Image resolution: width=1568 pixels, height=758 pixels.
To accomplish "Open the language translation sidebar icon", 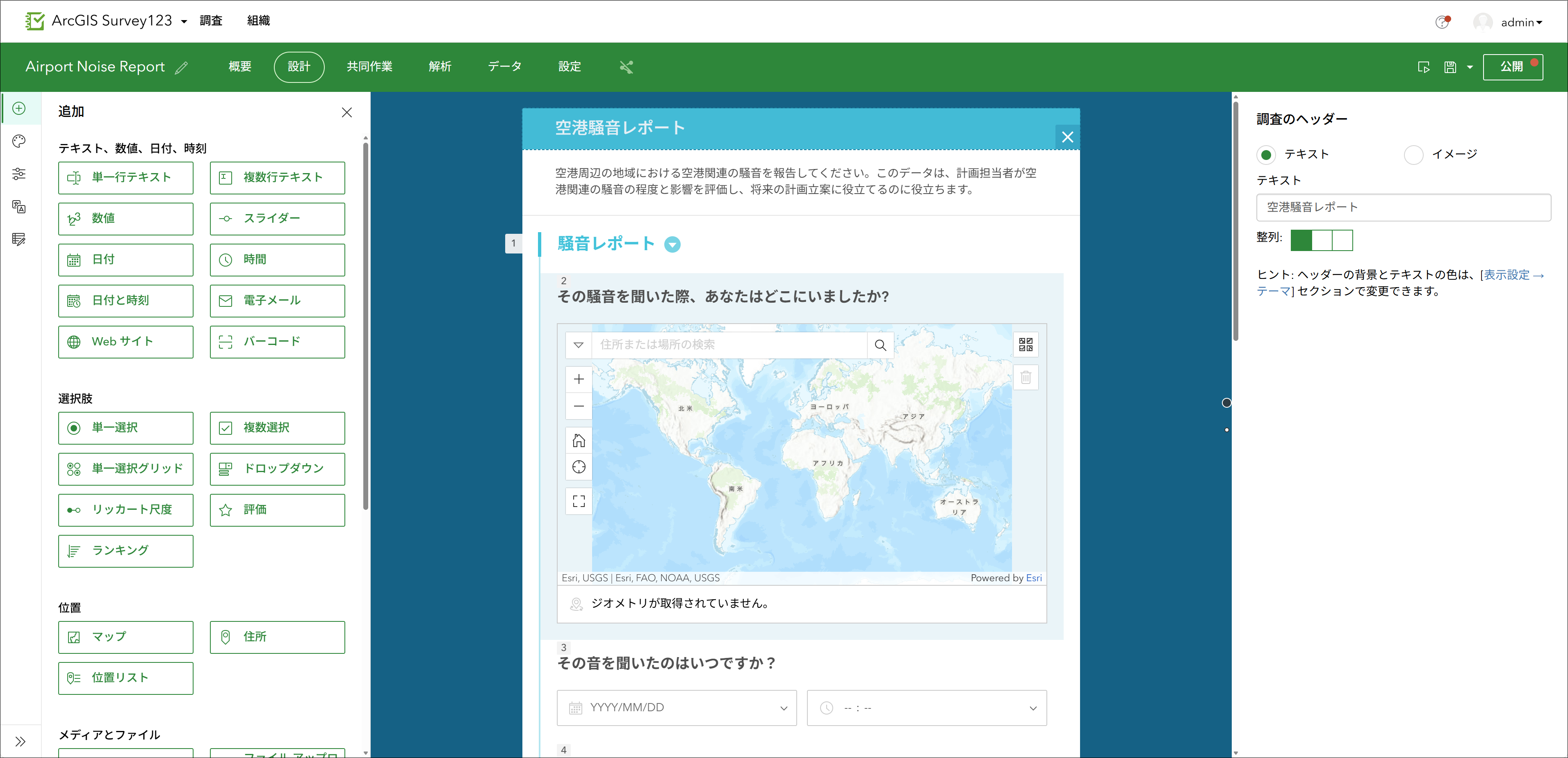I will pos(19,206).
